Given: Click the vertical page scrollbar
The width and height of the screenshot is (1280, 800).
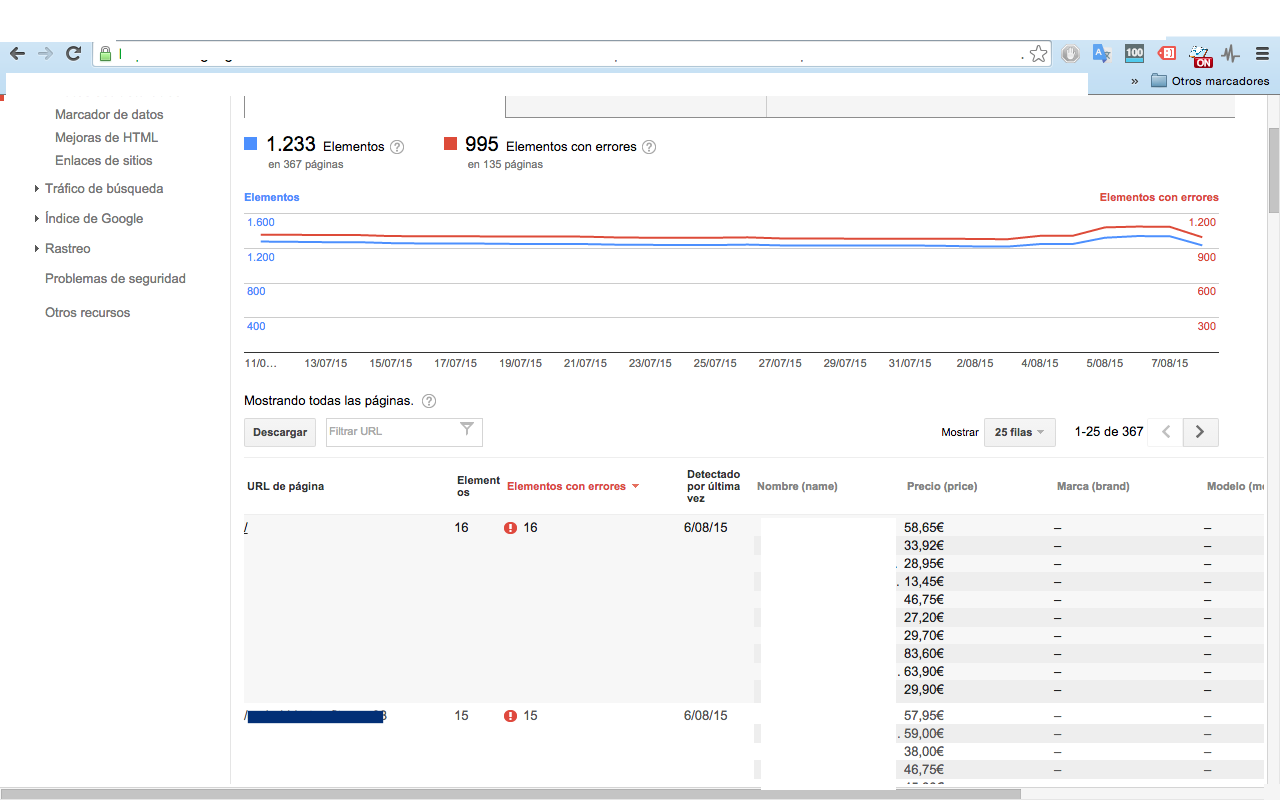Looking at the screenshot, I should click(x=1273, y=170).
